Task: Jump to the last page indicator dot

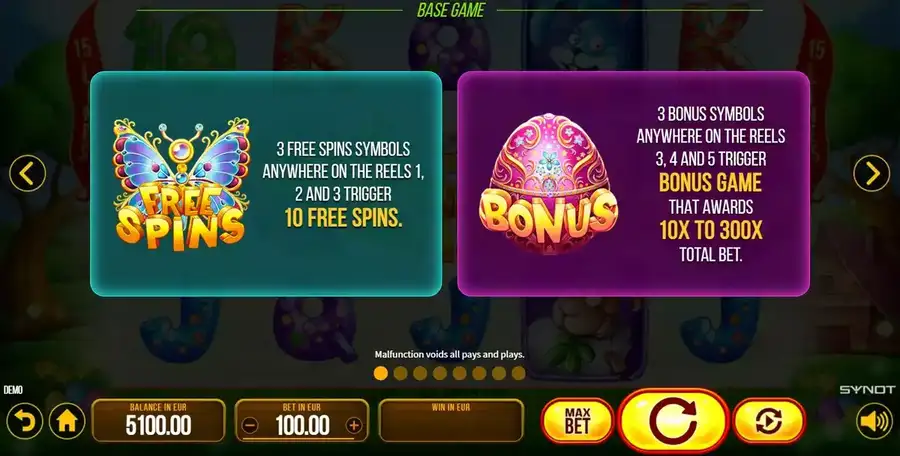Action: (518, 374)
